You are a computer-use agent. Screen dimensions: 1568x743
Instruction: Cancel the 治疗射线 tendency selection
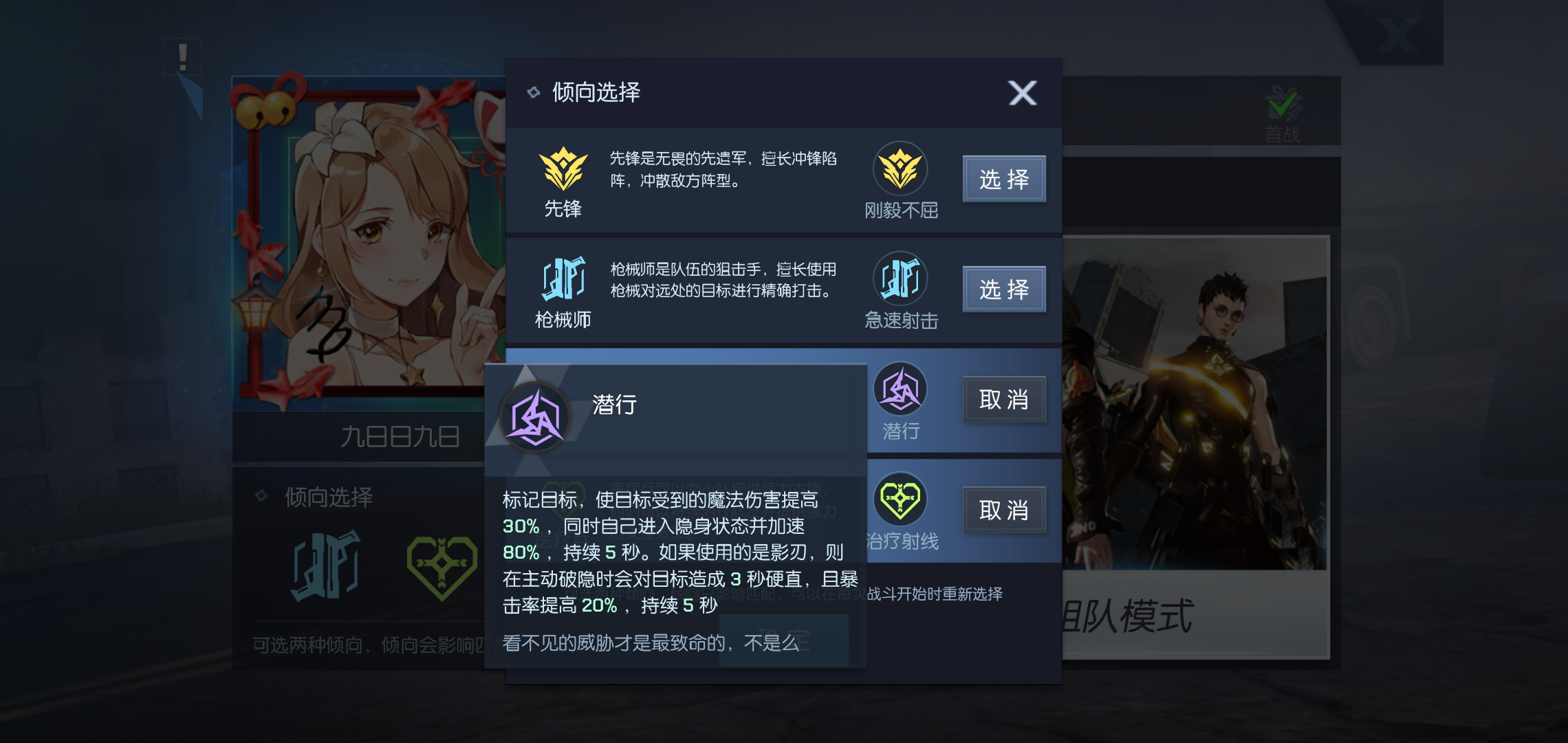1004,510
